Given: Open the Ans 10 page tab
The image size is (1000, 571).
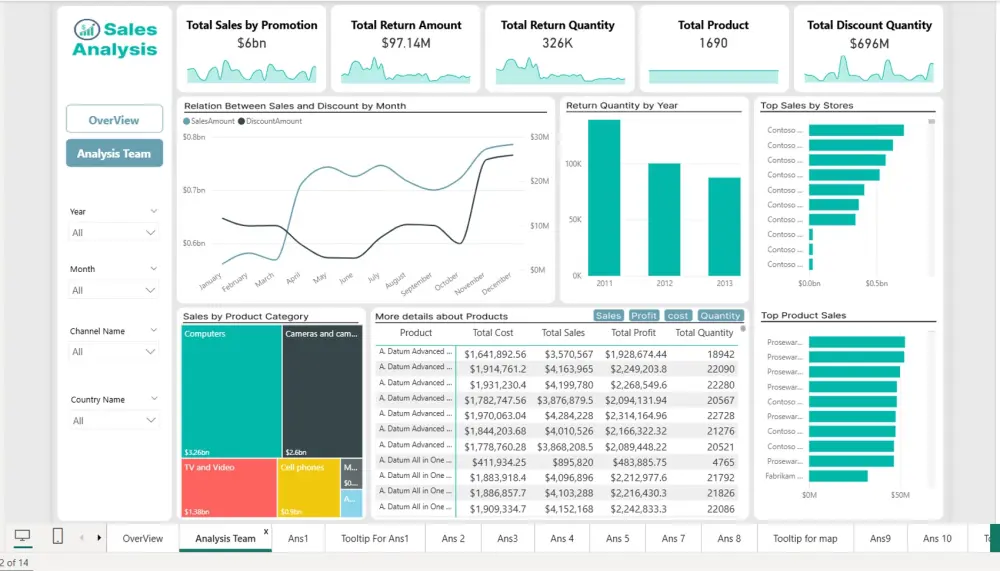Looking at the screenshot, I should point(937,538).
